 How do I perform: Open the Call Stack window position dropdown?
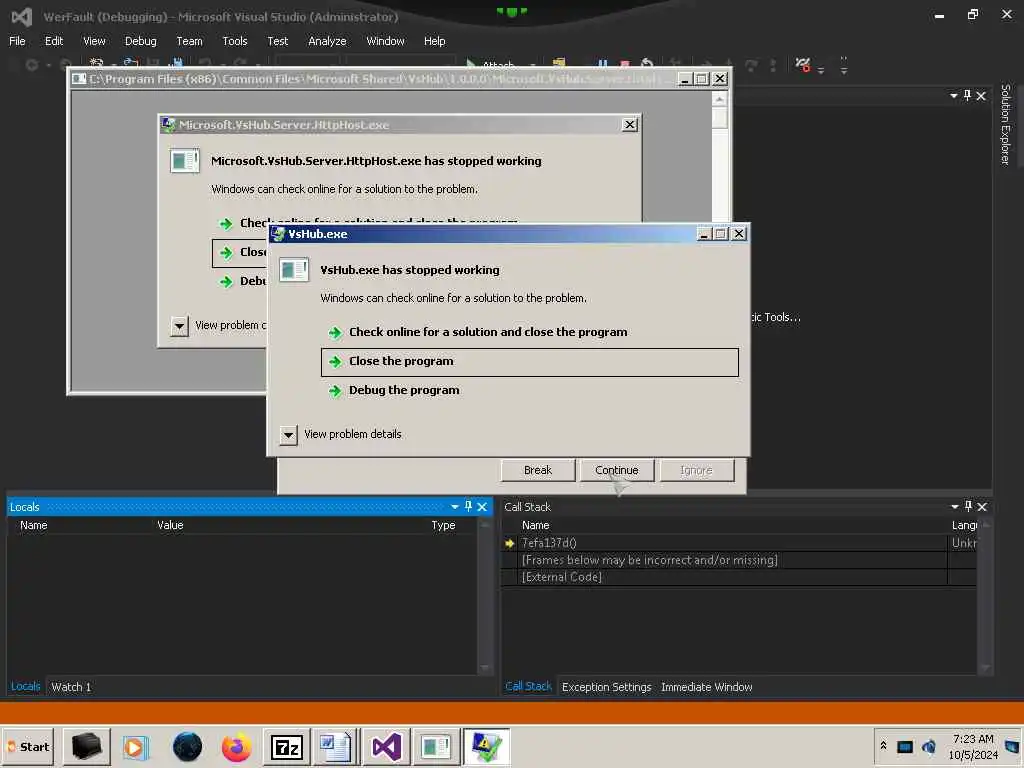pyautogui.click(x=955, y=507)
